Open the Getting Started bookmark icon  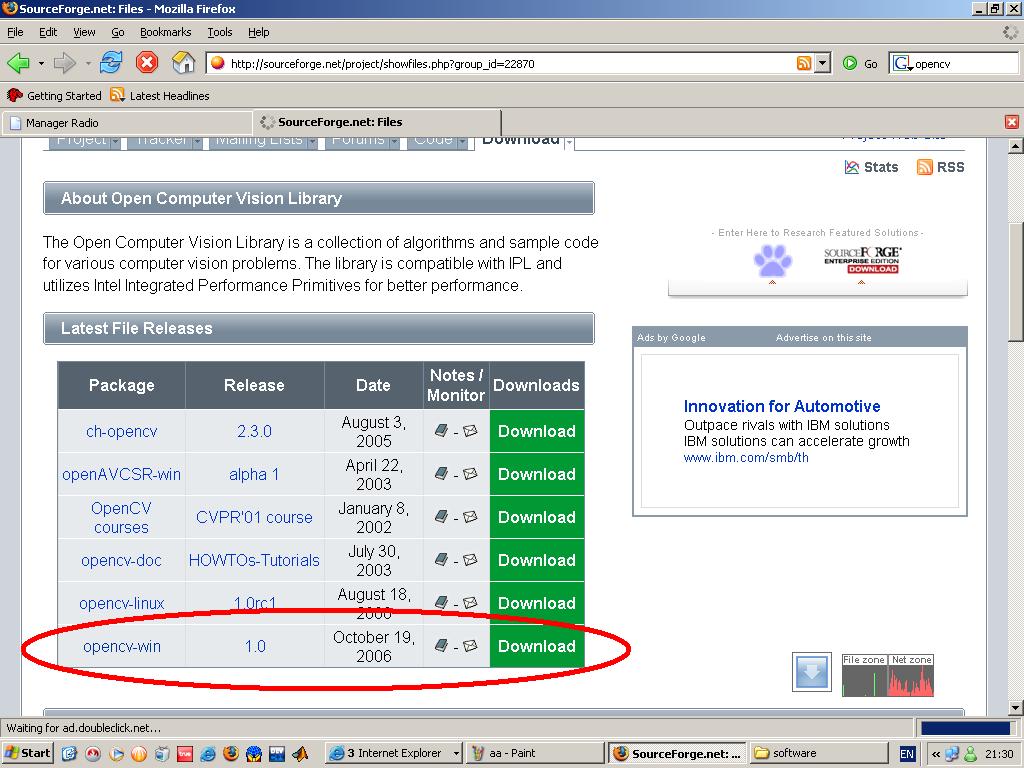[14, 95]
